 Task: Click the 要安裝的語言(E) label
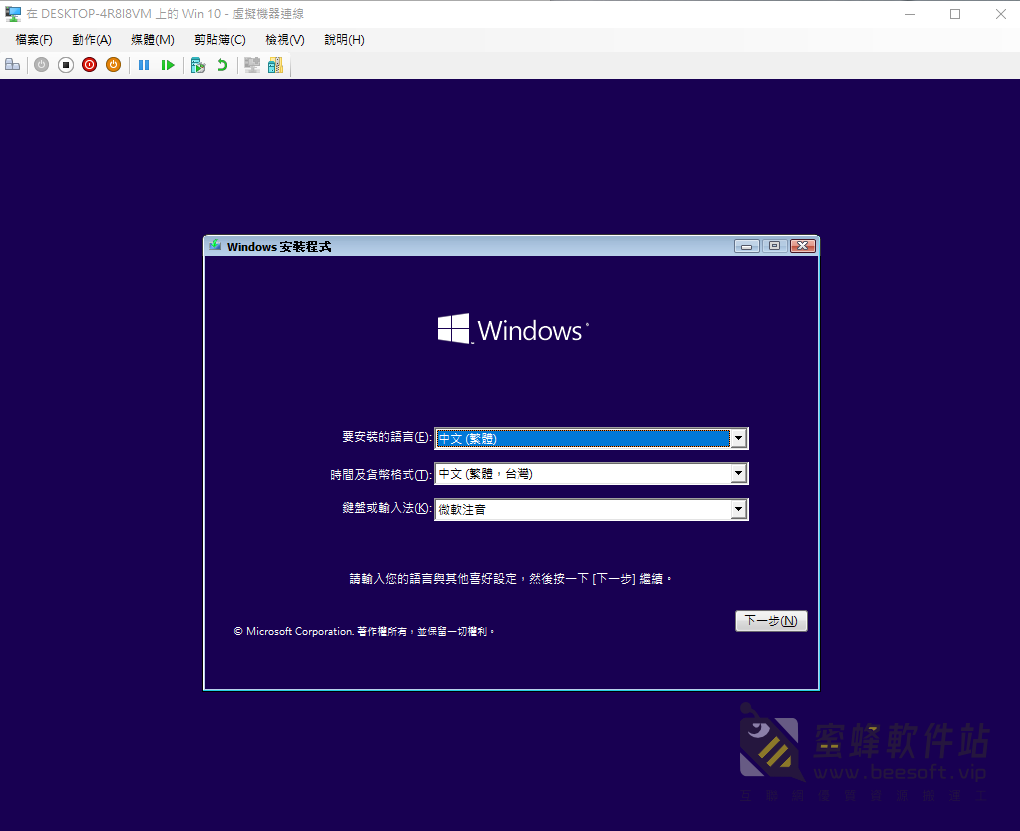[386, 437]
